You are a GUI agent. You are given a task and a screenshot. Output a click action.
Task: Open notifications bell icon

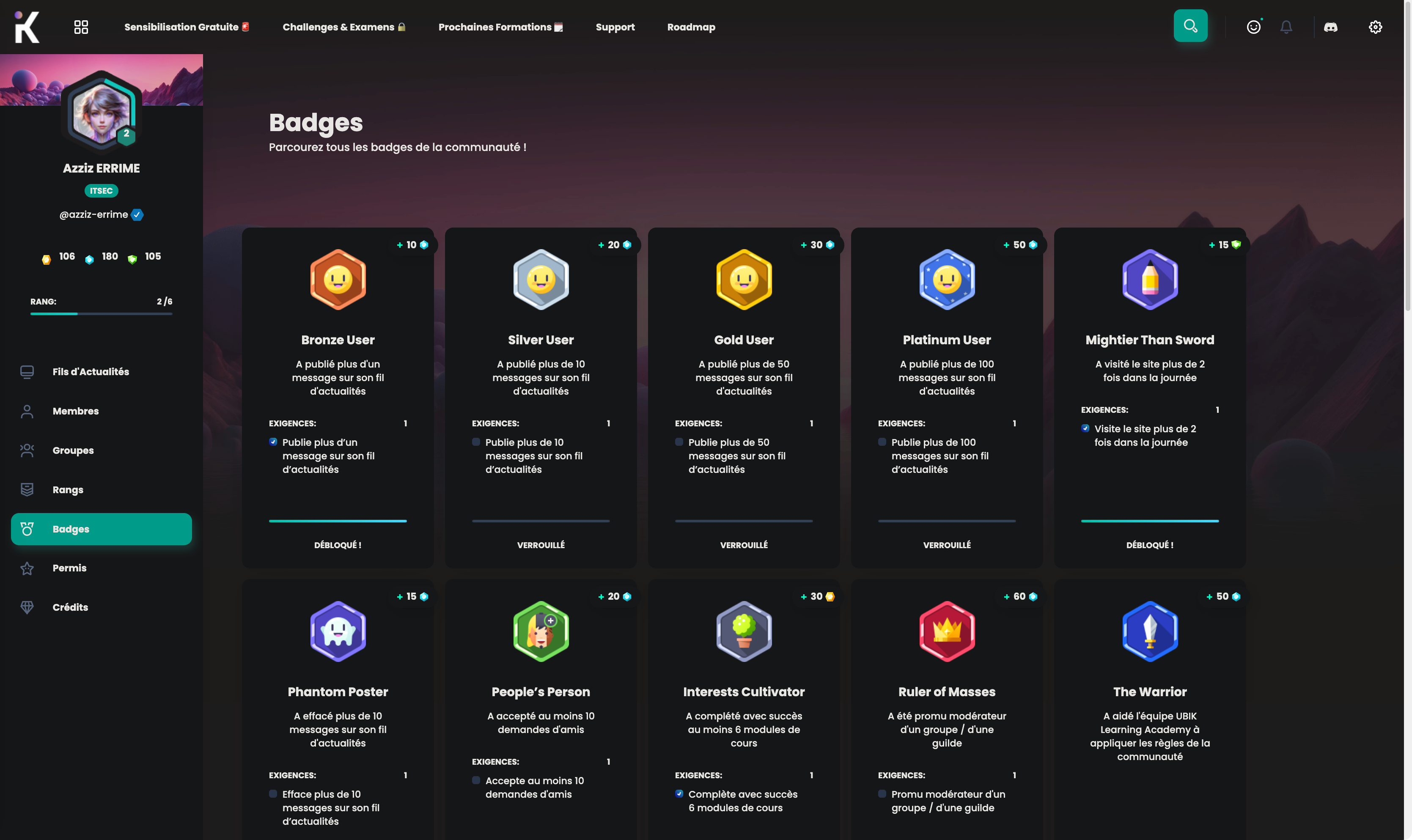(x=1286, y=27)
